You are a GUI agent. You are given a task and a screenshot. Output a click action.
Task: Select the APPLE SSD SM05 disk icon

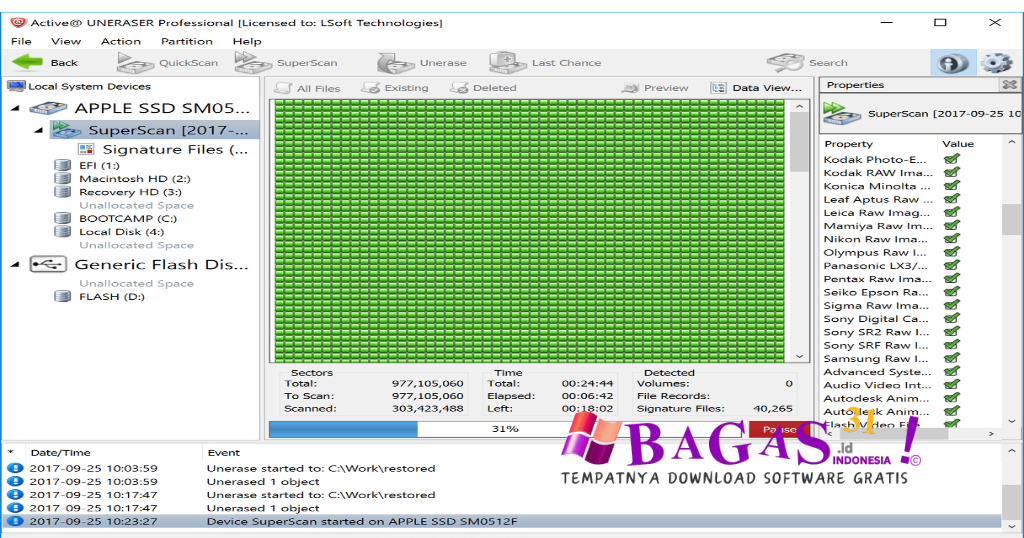click(48, 108)
